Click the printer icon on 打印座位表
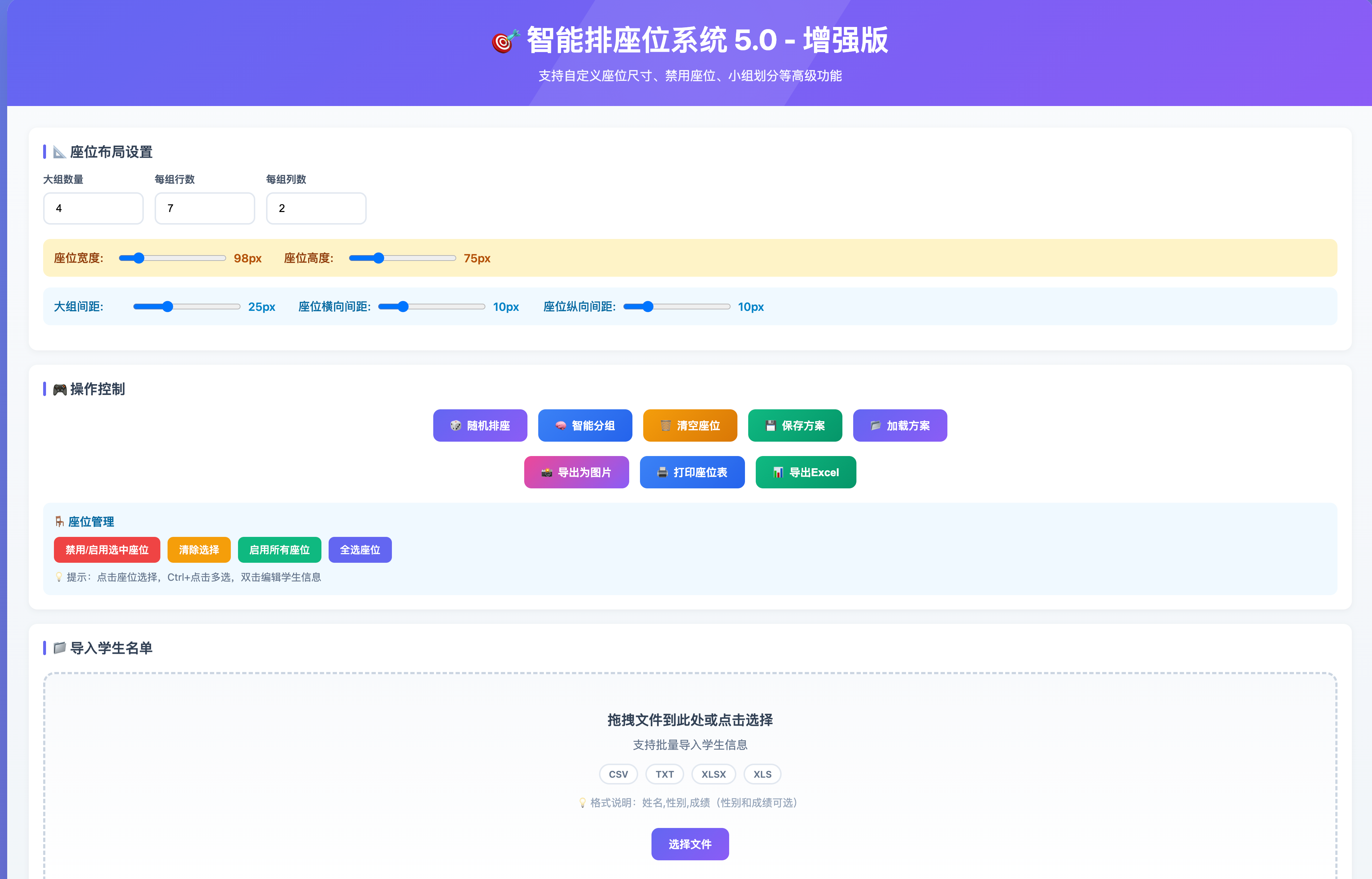Screen dimensions: 1372x879 pyautogui.click(x=662, y=473)
